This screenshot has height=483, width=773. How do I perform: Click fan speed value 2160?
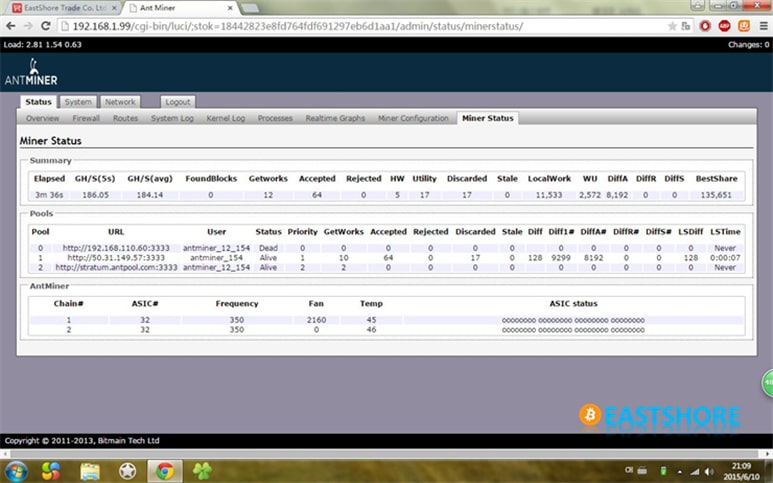(x=316, y=320)
